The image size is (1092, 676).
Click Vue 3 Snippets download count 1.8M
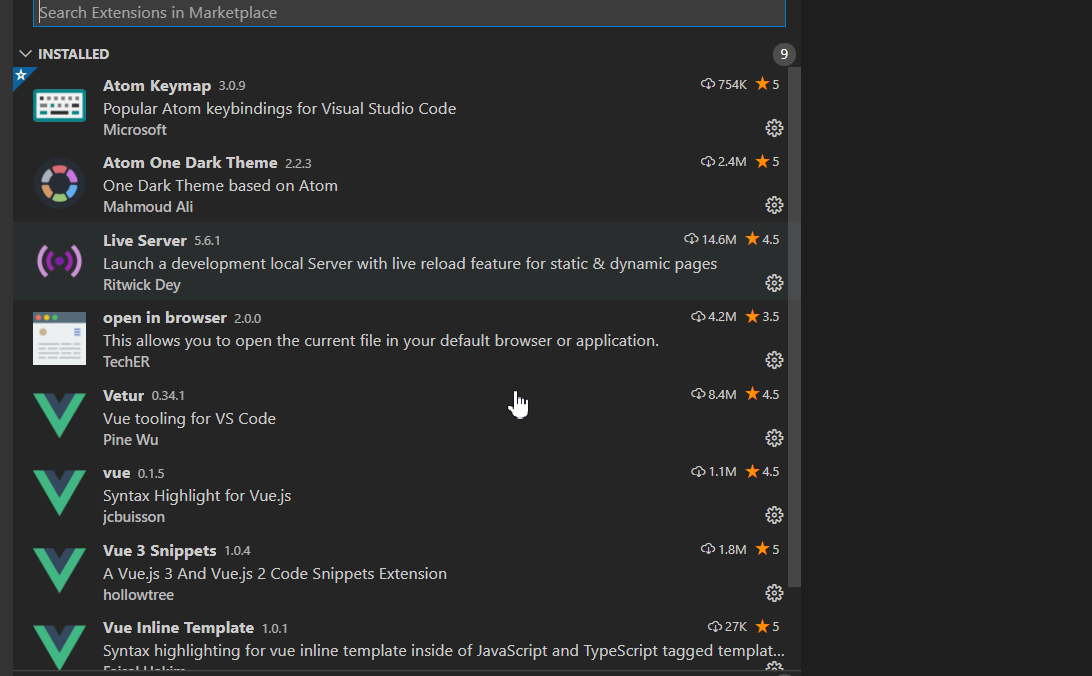[724, 549]
